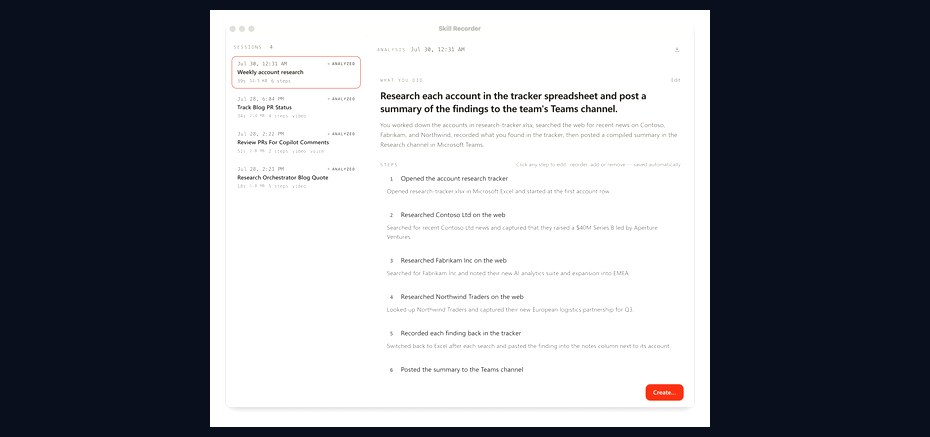Open Review PRs For Copilot Comments session
Viewport: 930px width, 437px height.
[x=296, y=142]
